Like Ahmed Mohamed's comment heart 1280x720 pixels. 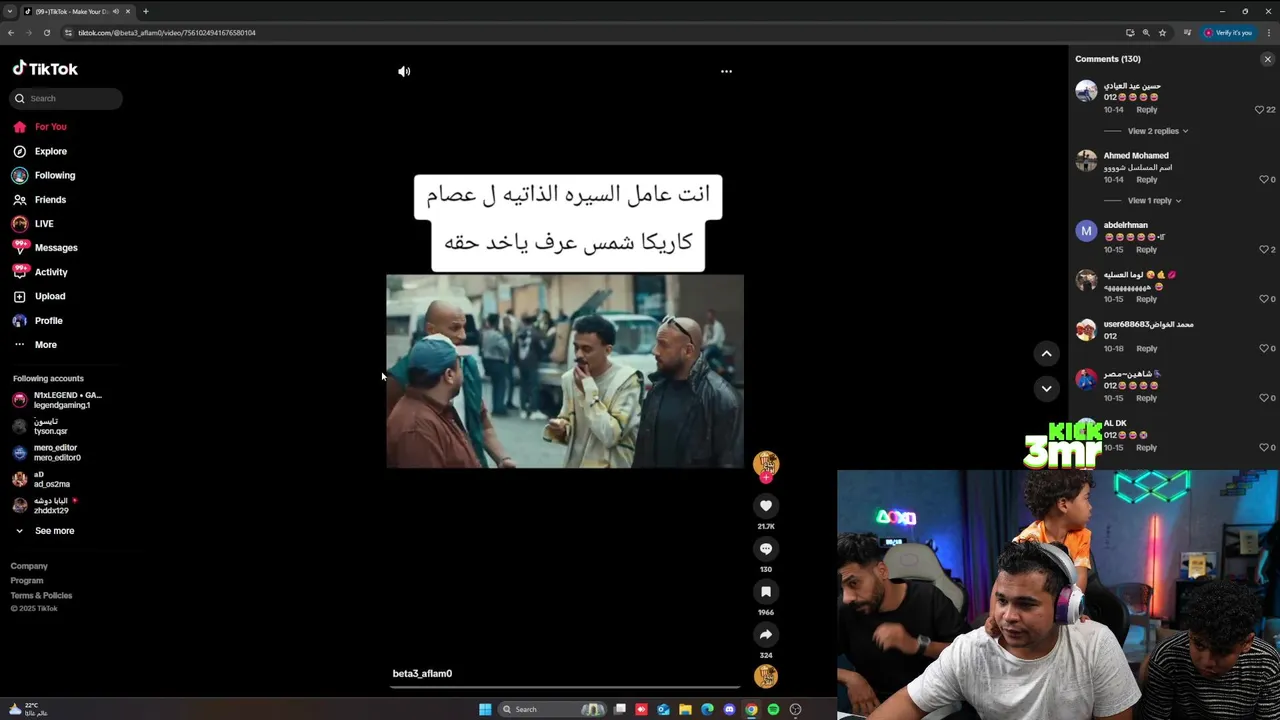click(1264, 180)
